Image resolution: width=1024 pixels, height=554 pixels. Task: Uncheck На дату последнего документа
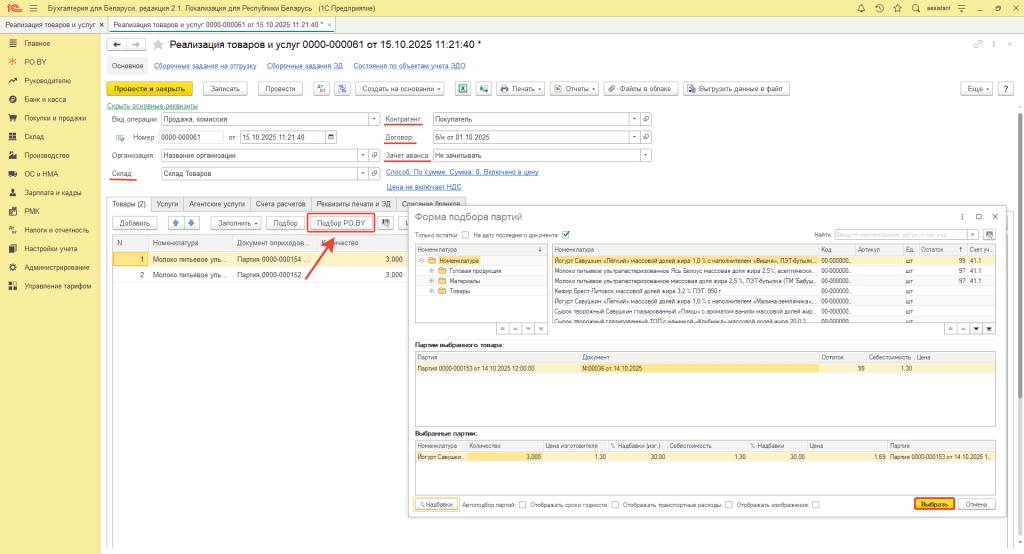tap(566, 234)
